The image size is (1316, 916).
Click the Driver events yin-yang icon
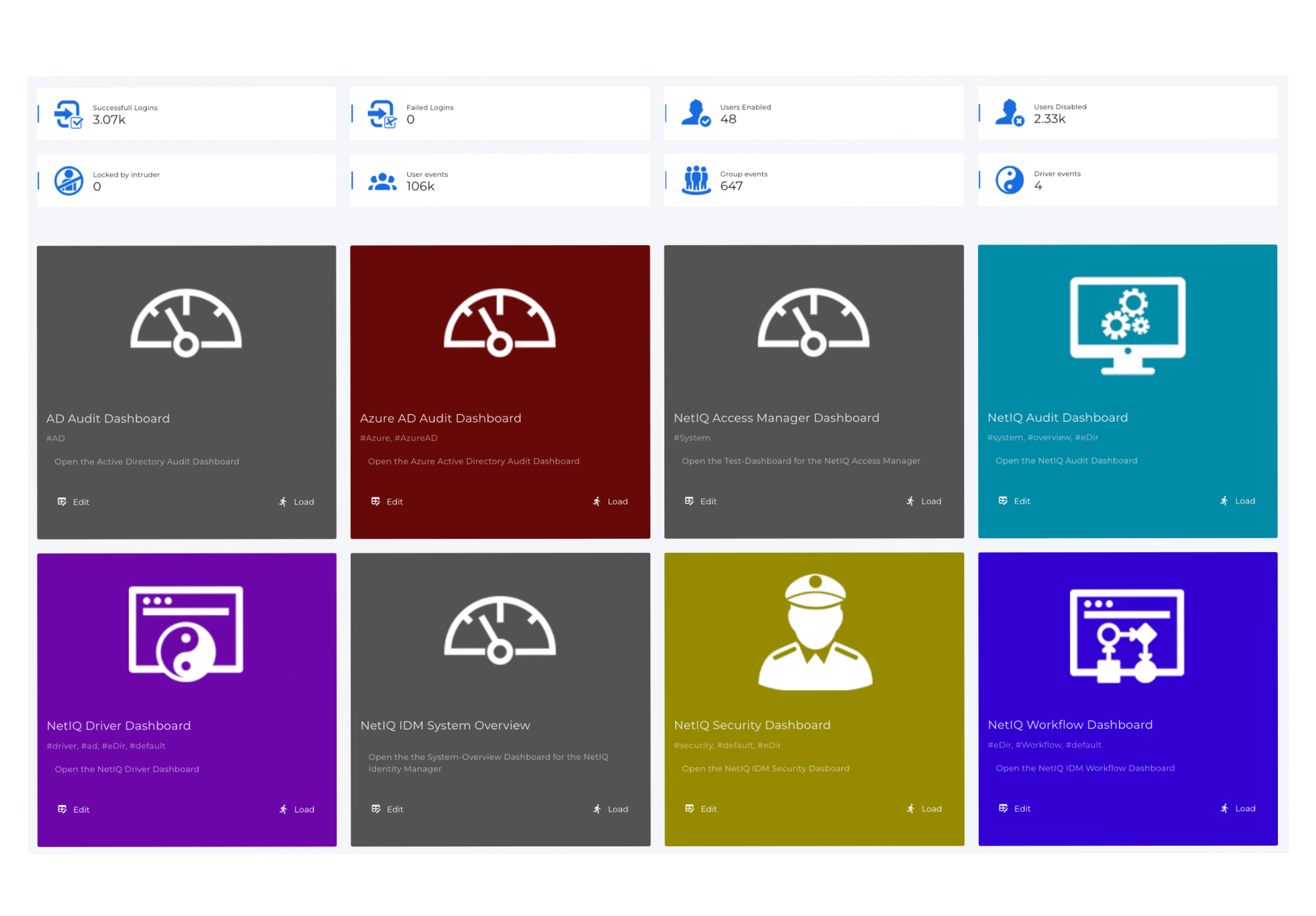(1010, 180)
